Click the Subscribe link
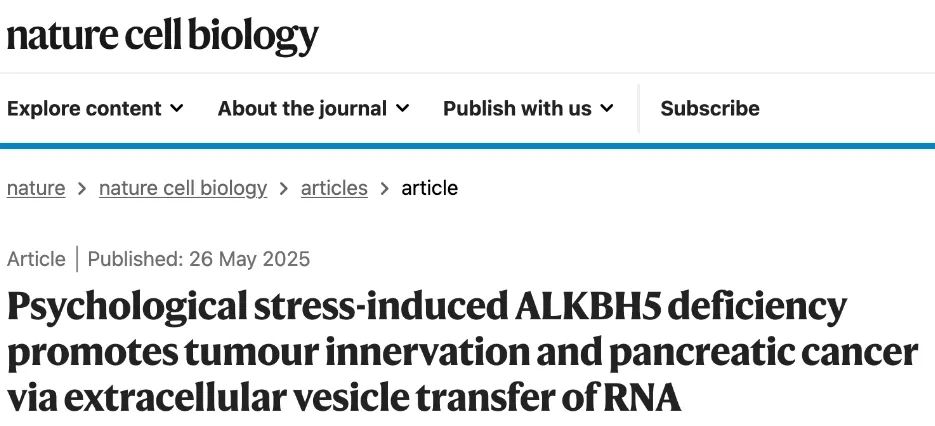Viewport: 935px width, 426px height. [x=710, y=109]
